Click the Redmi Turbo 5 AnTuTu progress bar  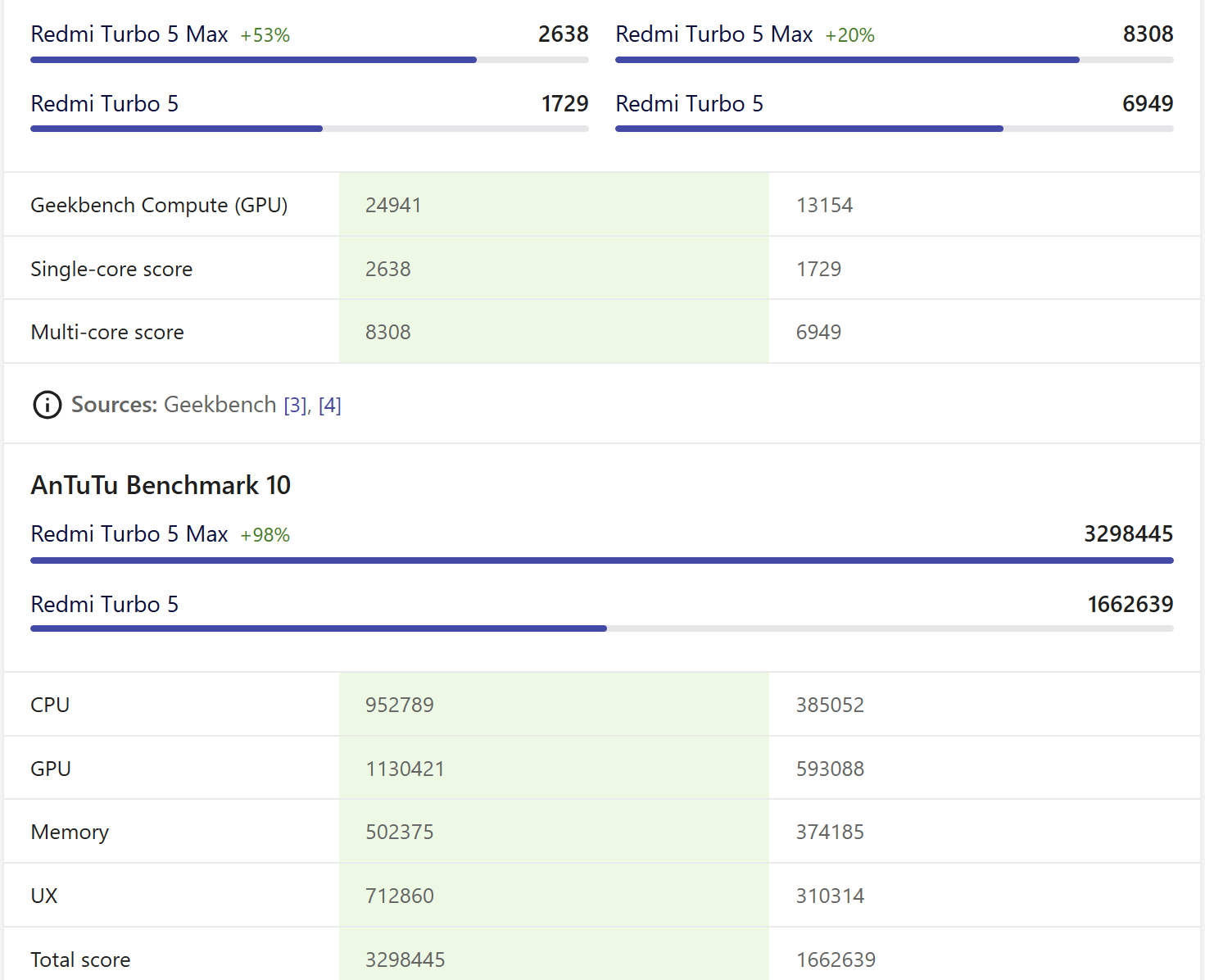point(602,628)
